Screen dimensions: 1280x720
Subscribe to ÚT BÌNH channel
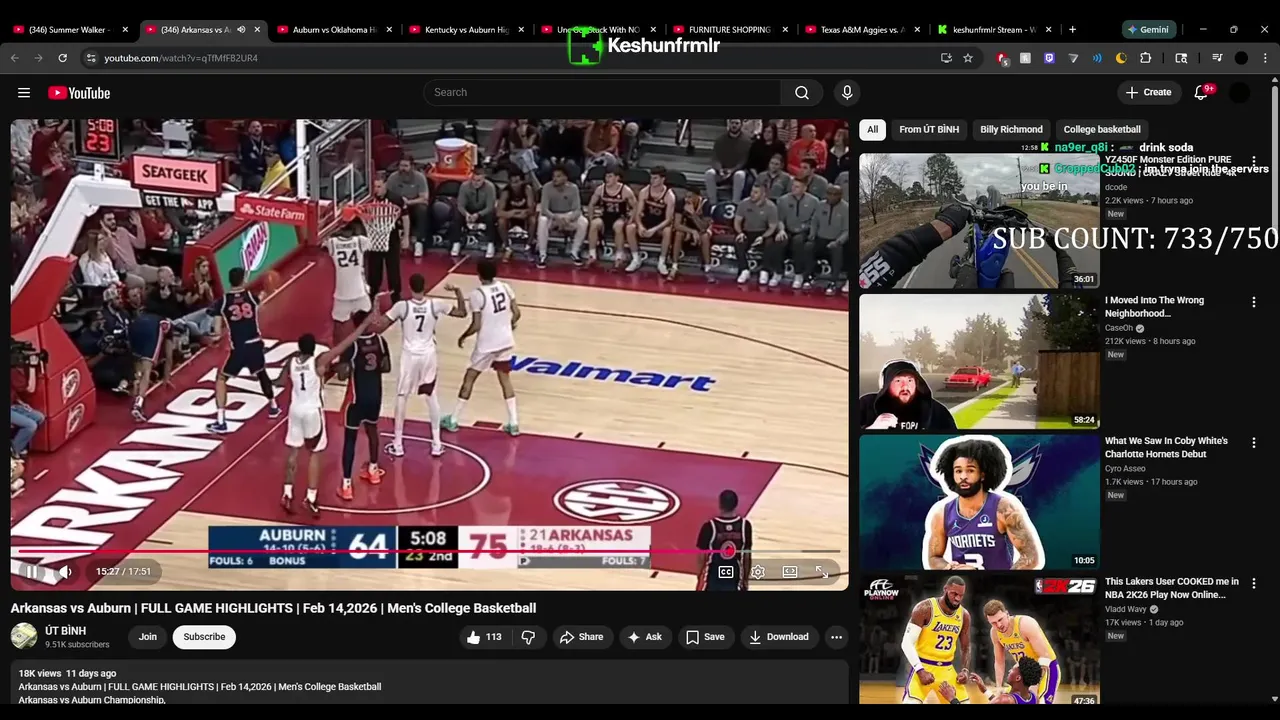(204, 637)
